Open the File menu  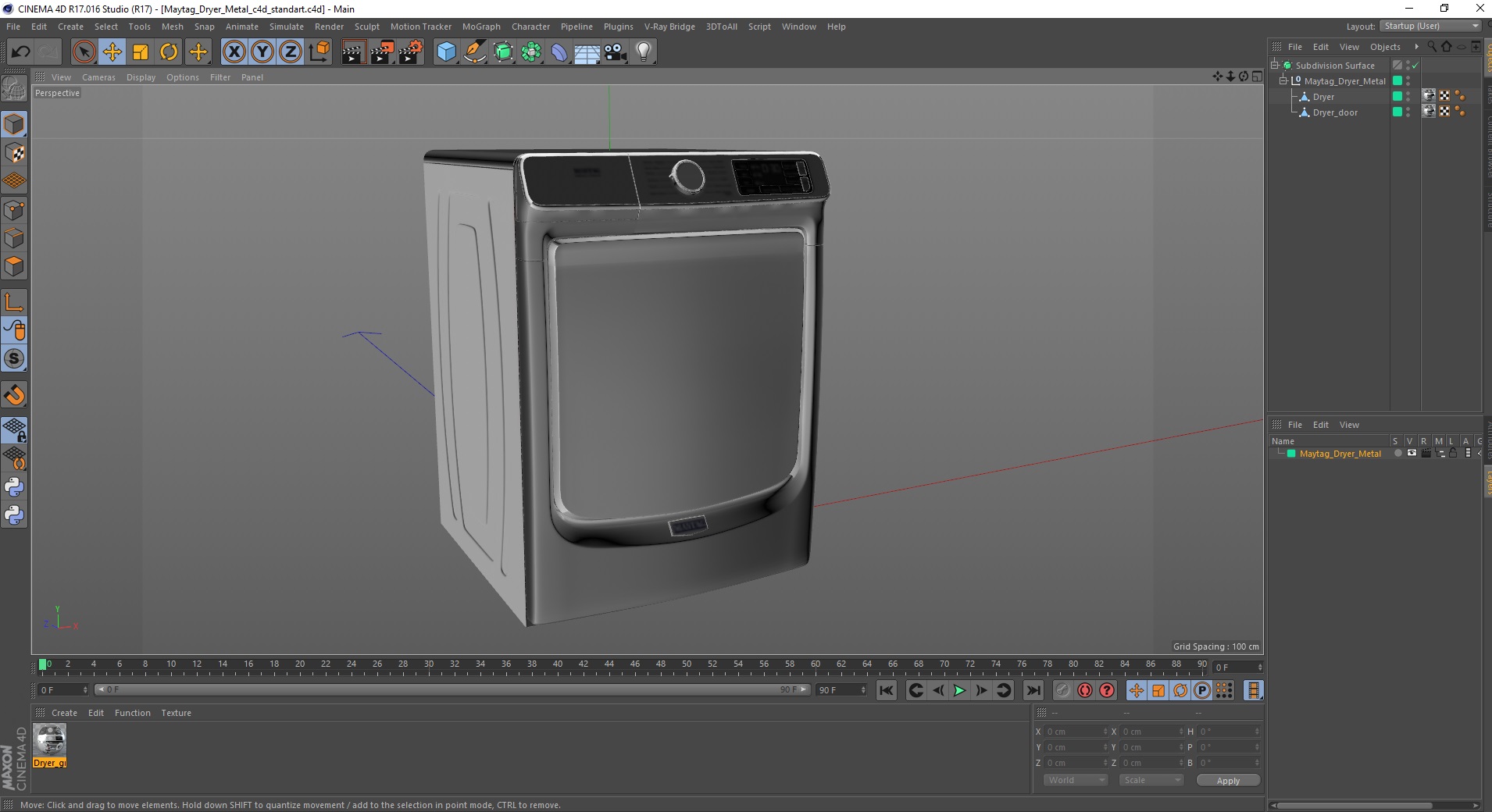[13, 27]
